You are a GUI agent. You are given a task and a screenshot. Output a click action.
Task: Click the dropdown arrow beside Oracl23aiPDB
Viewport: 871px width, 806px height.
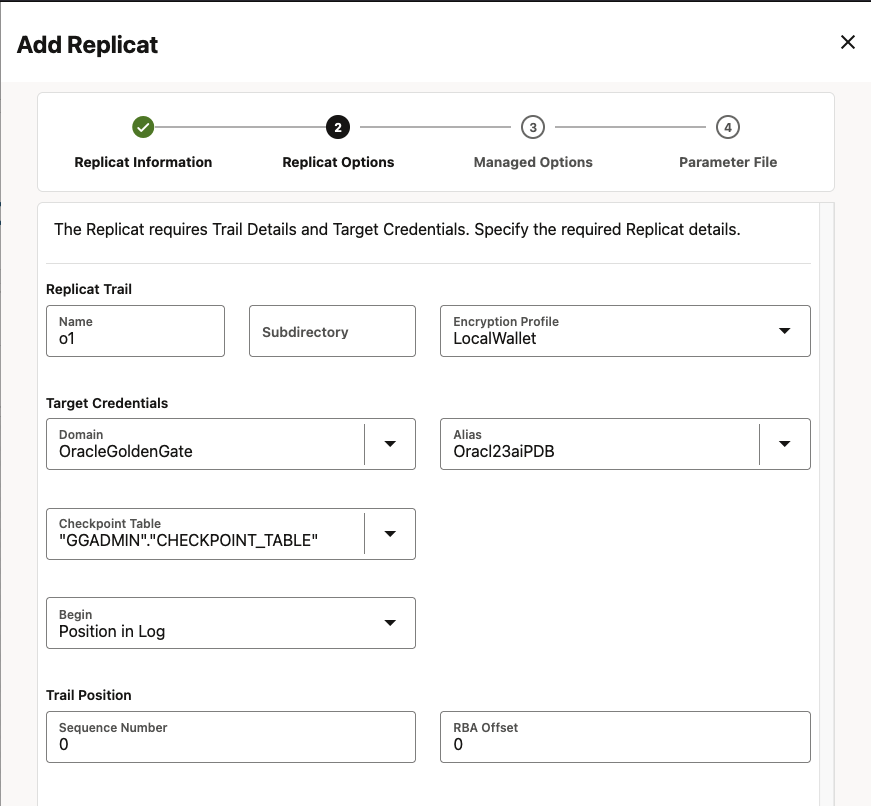coord(785,444)
